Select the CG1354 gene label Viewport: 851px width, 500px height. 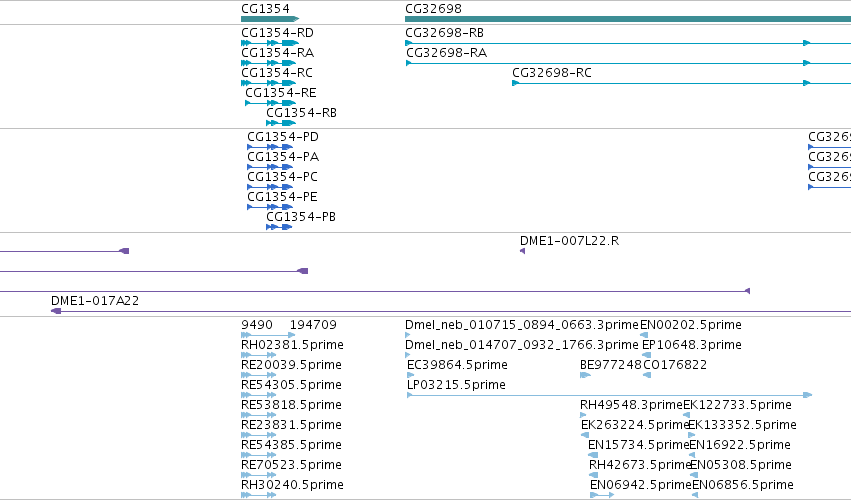[265, 9]
